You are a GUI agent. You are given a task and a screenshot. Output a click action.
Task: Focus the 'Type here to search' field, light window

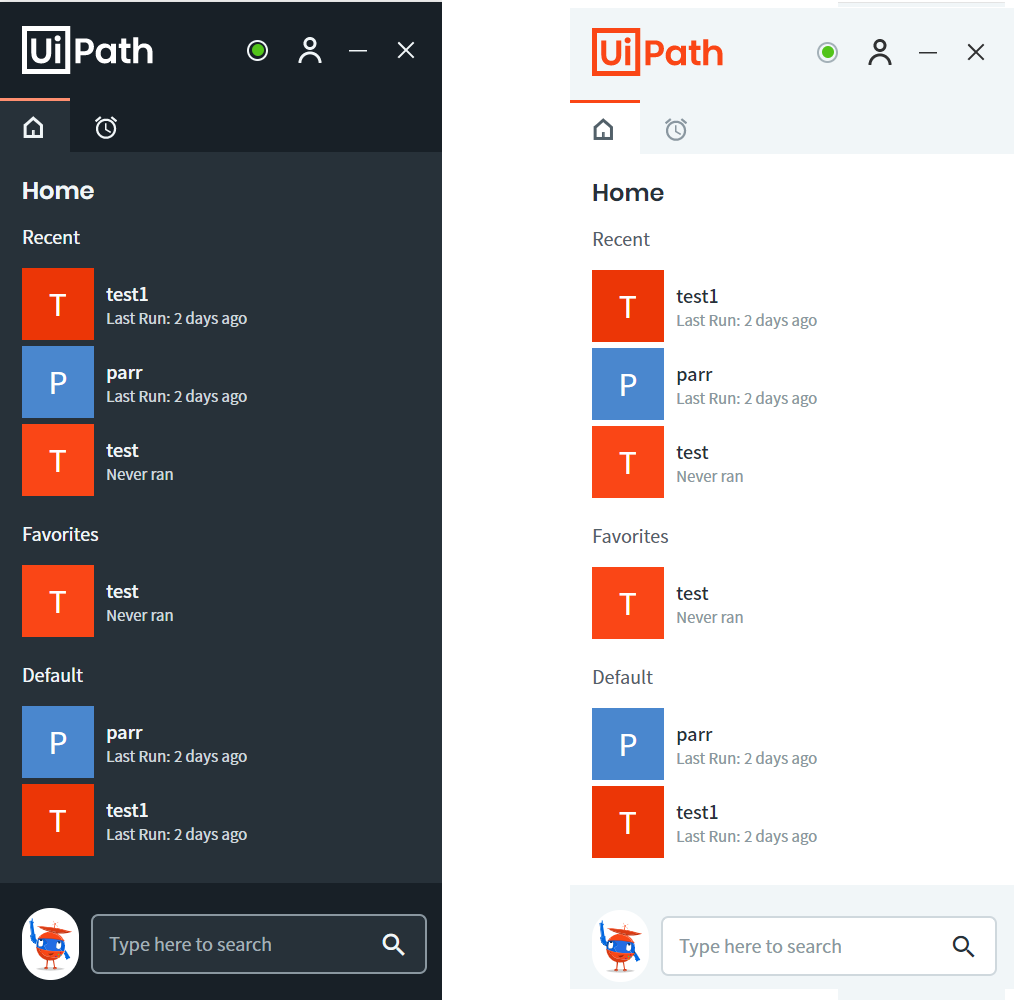(829, 946)
